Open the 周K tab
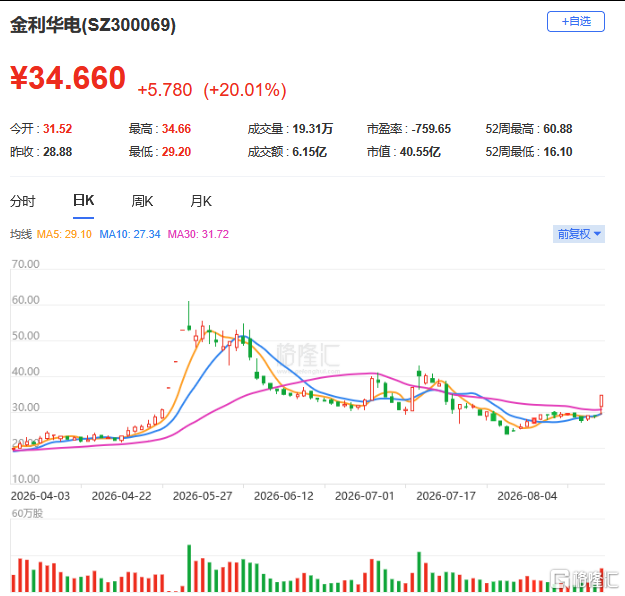The height and width of the screenshot is (596, 625). coord(142,201)
